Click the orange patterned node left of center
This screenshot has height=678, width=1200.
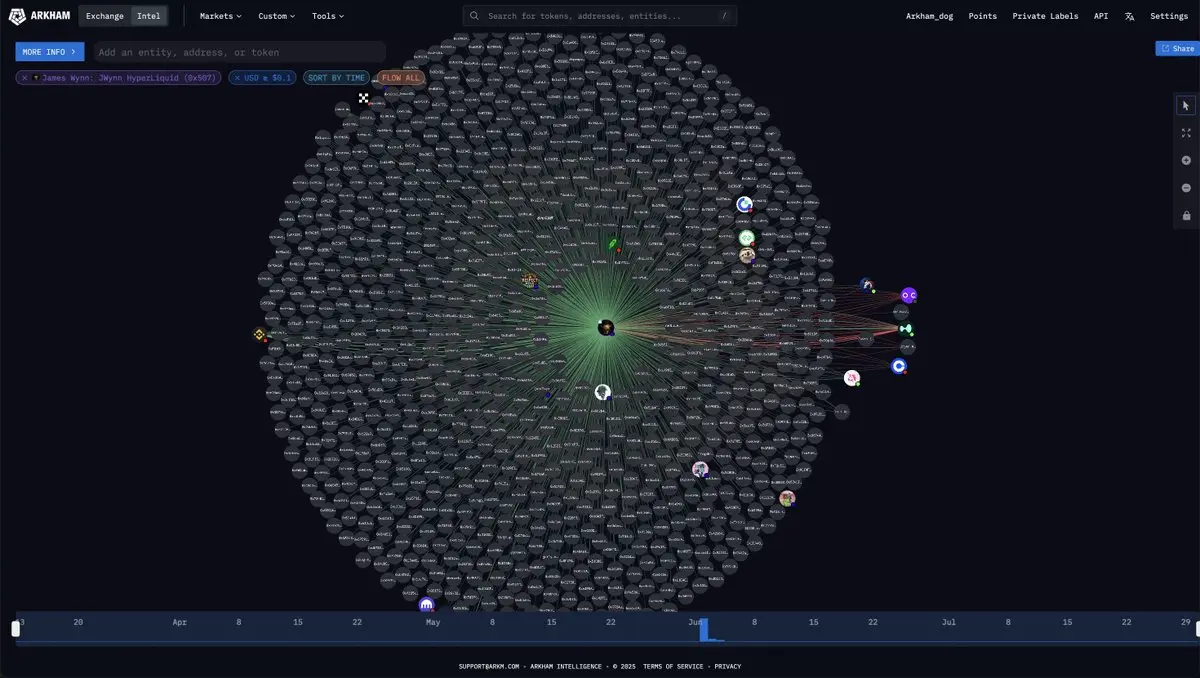coord(530,280)
